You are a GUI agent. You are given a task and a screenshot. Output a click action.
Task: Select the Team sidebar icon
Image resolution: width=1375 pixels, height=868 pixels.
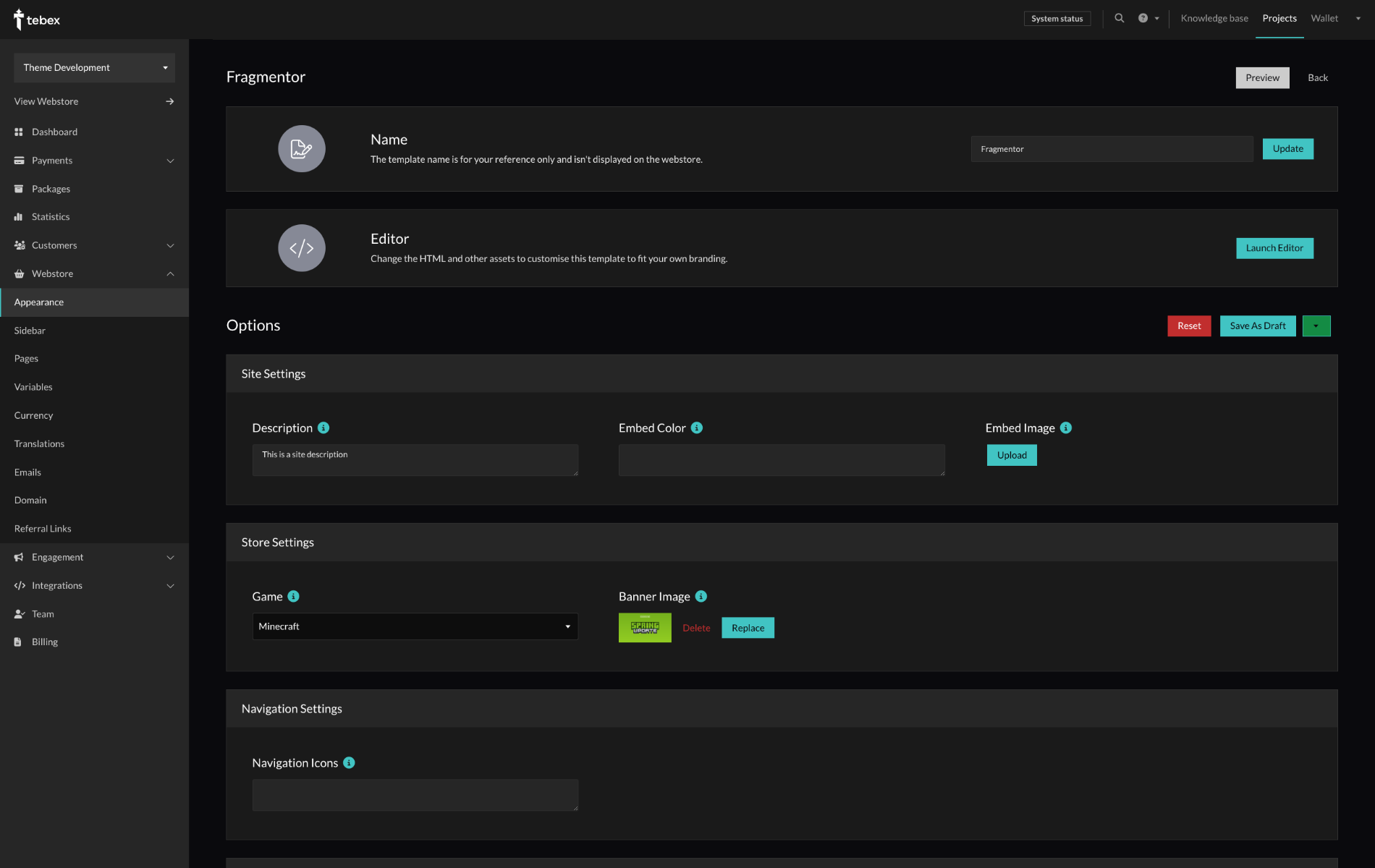tap(19, 613)
